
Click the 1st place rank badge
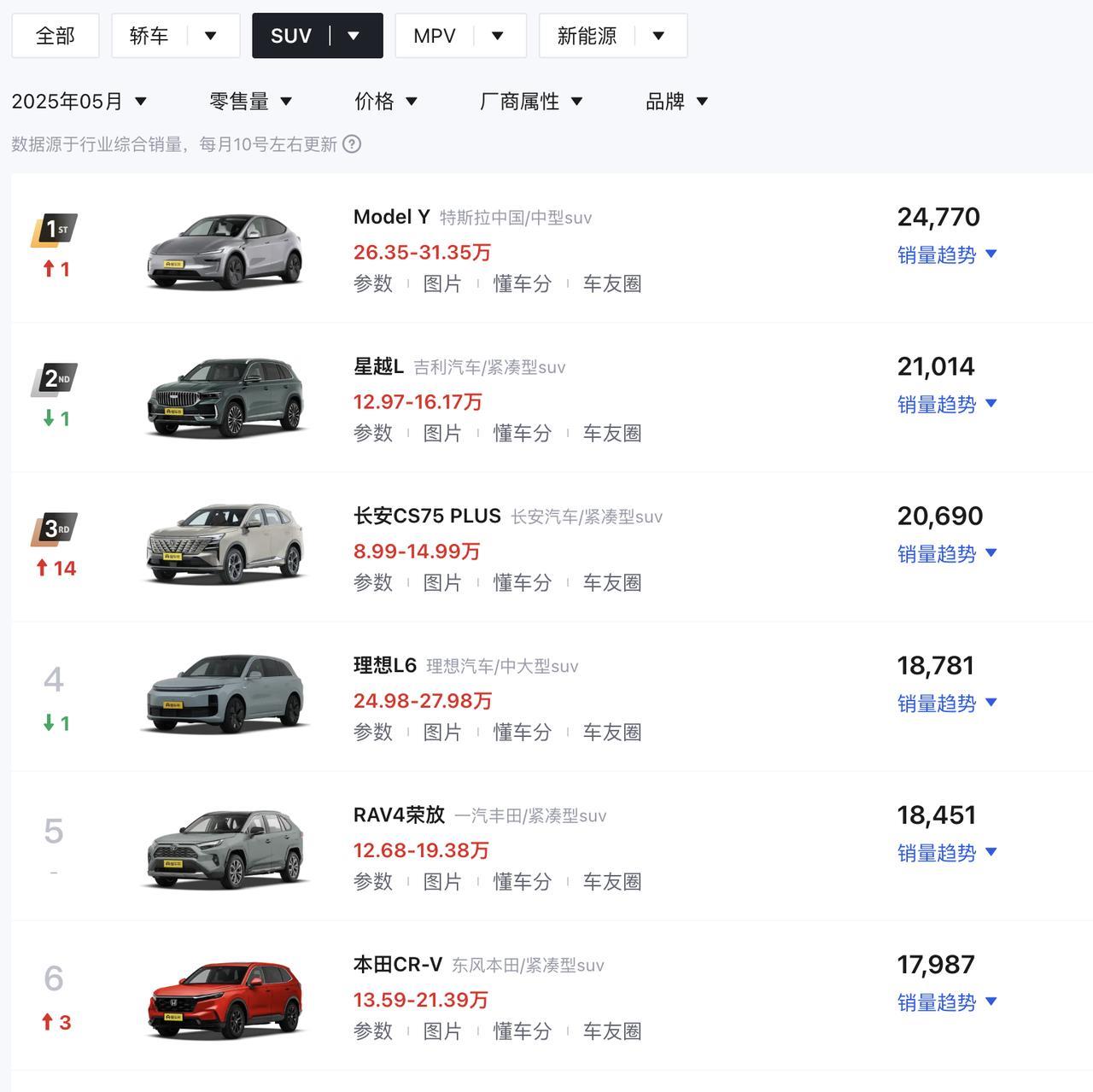(x=55, y=231)
